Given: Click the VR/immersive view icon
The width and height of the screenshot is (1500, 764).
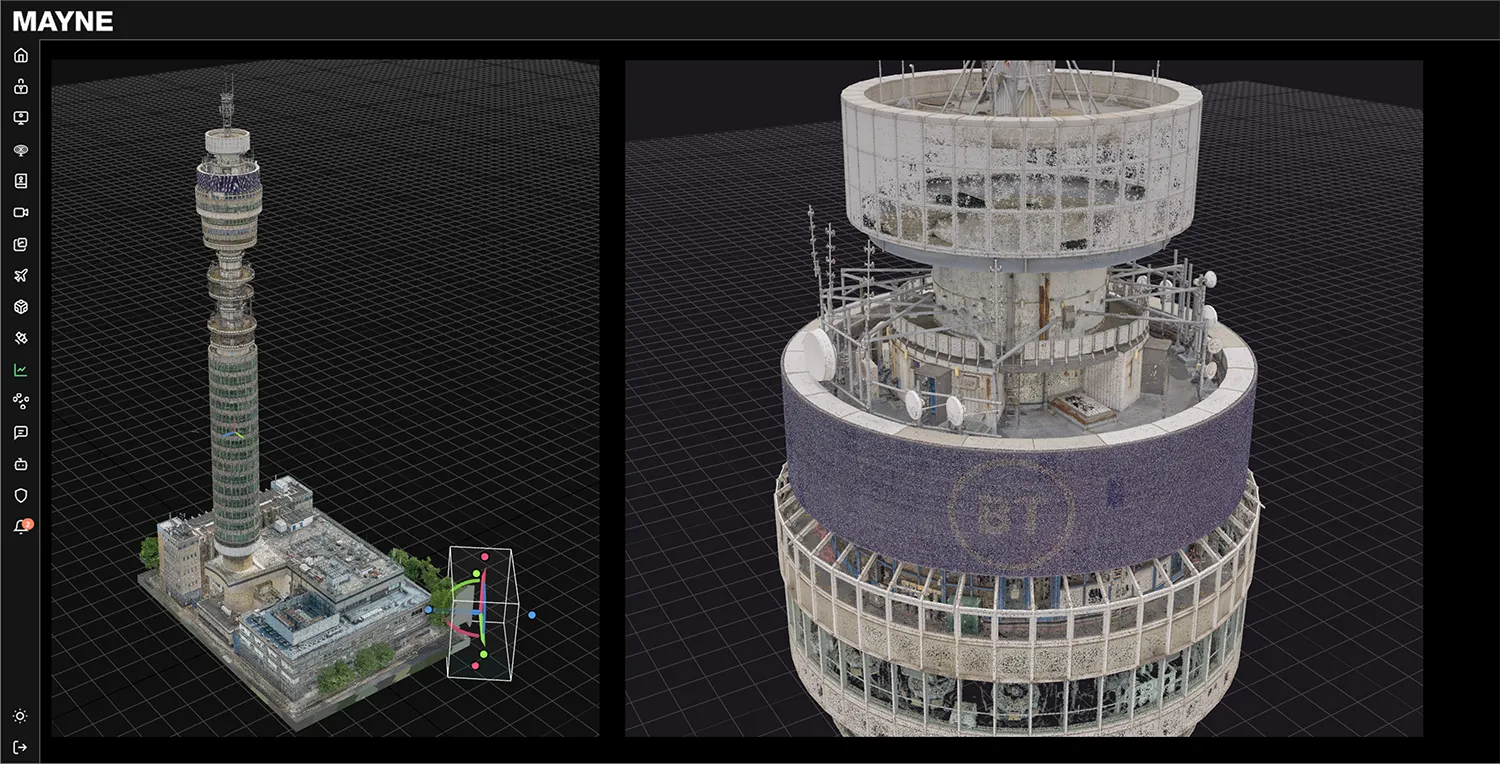Looking at the screenshot, I should [21, 149].
